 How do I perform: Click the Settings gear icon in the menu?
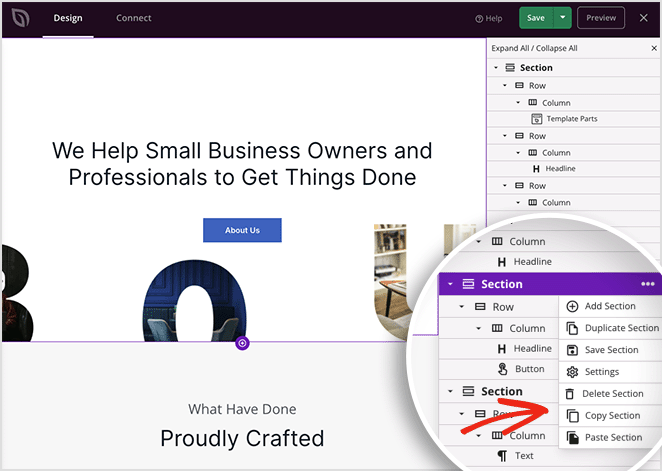tap(572, 372)
